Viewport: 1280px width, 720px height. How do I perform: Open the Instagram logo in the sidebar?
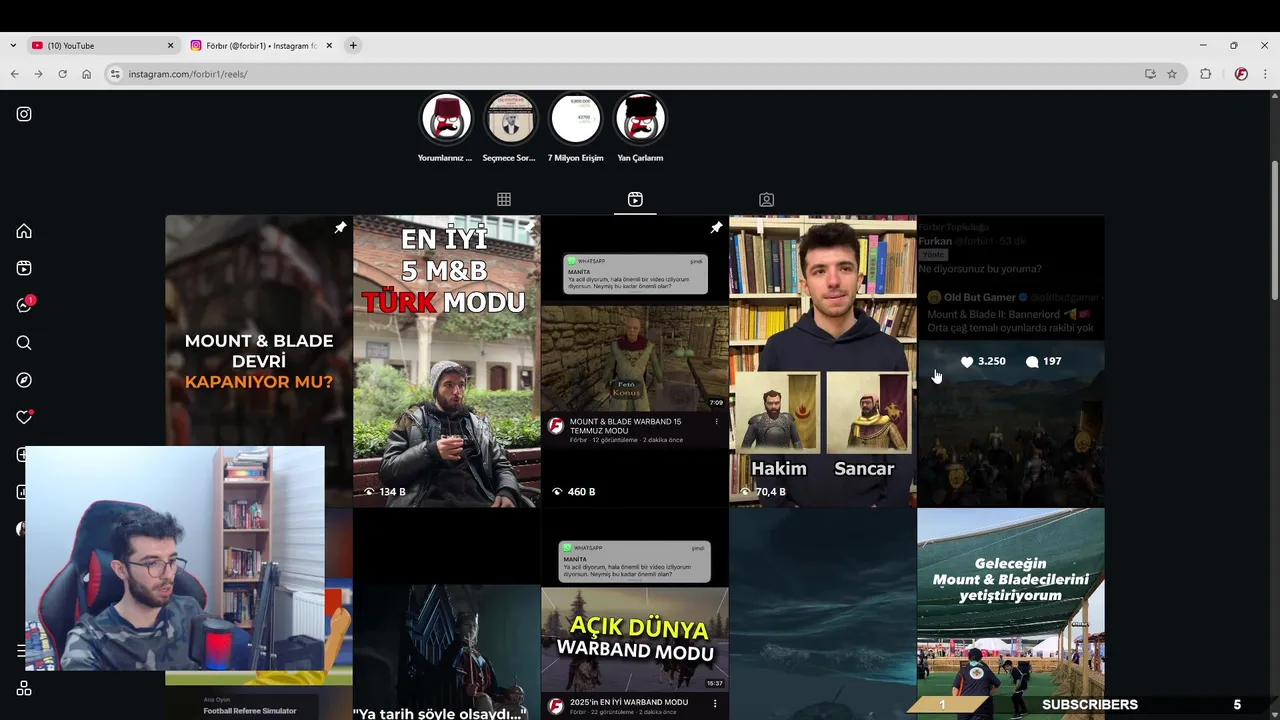[24, 114]
